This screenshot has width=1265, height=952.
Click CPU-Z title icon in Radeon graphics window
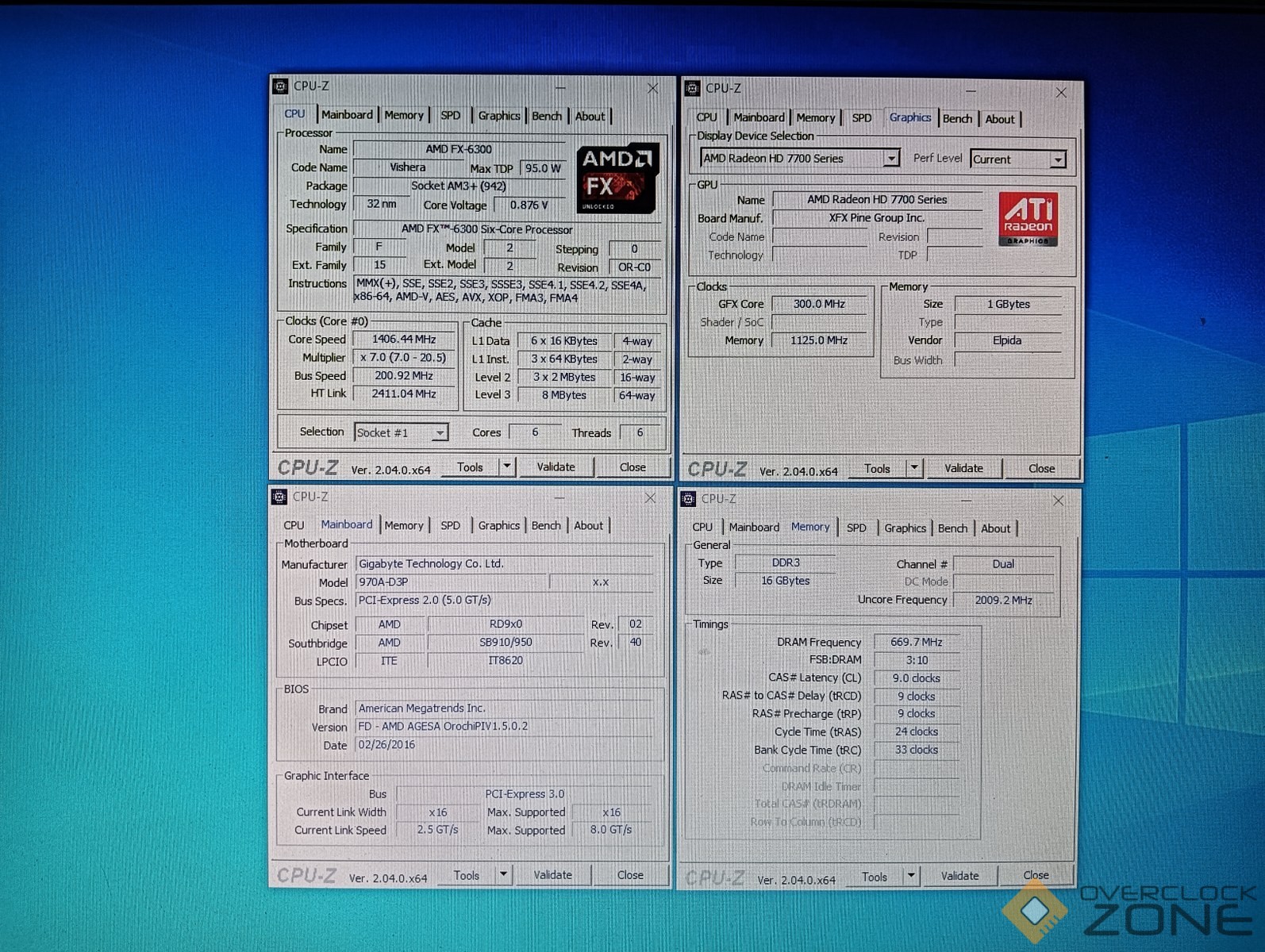pos(692,88)
